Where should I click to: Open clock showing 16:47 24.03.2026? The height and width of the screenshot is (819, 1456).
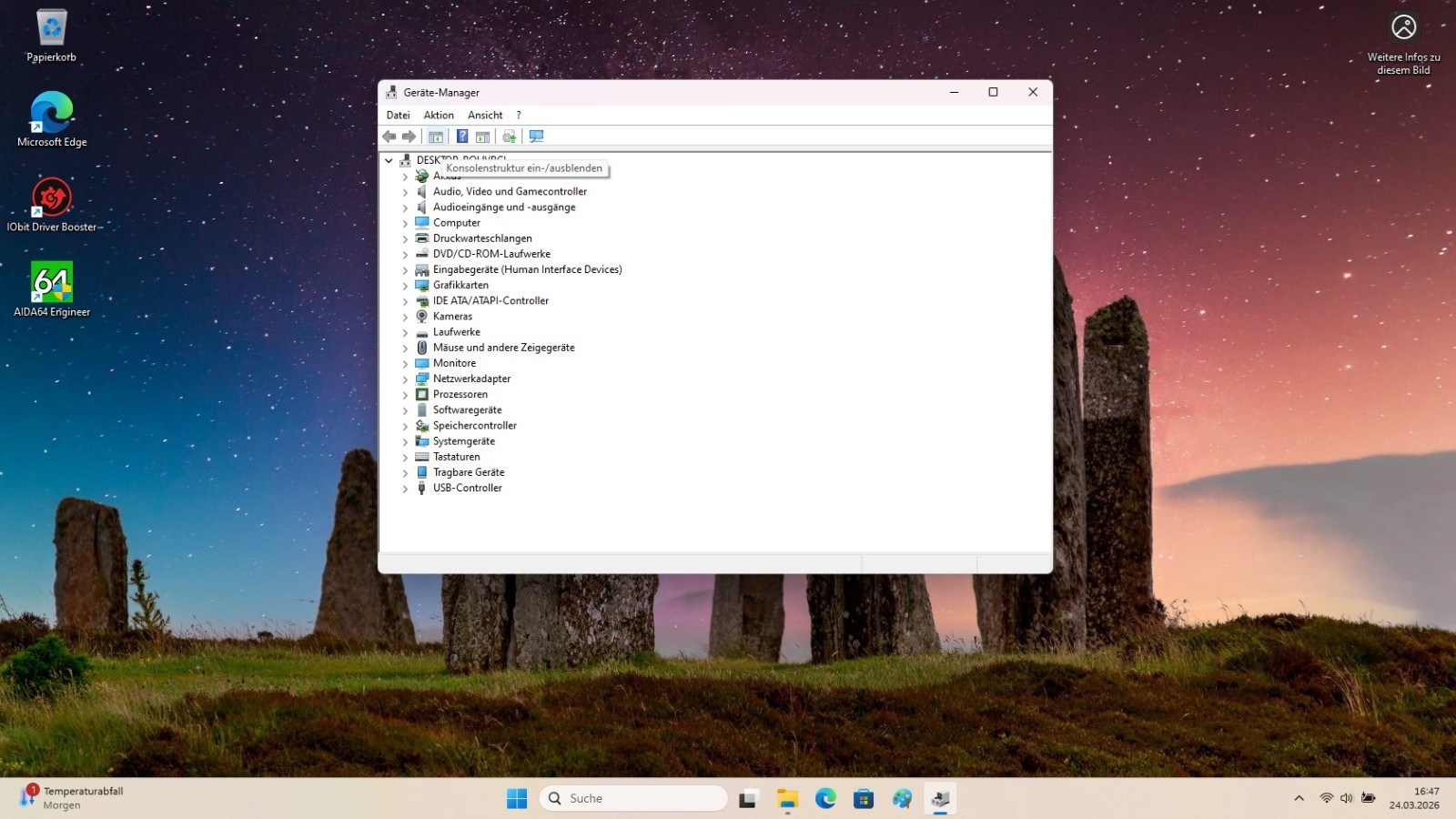point(1414,798)
